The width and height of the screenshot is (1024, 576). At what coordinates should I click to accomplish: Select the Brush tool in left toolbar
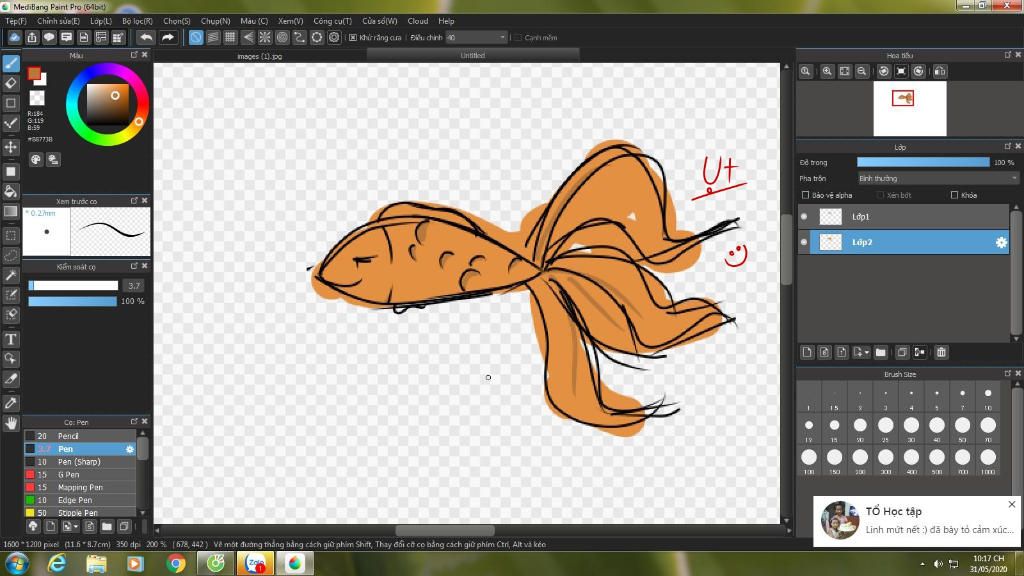click(11, 63)
